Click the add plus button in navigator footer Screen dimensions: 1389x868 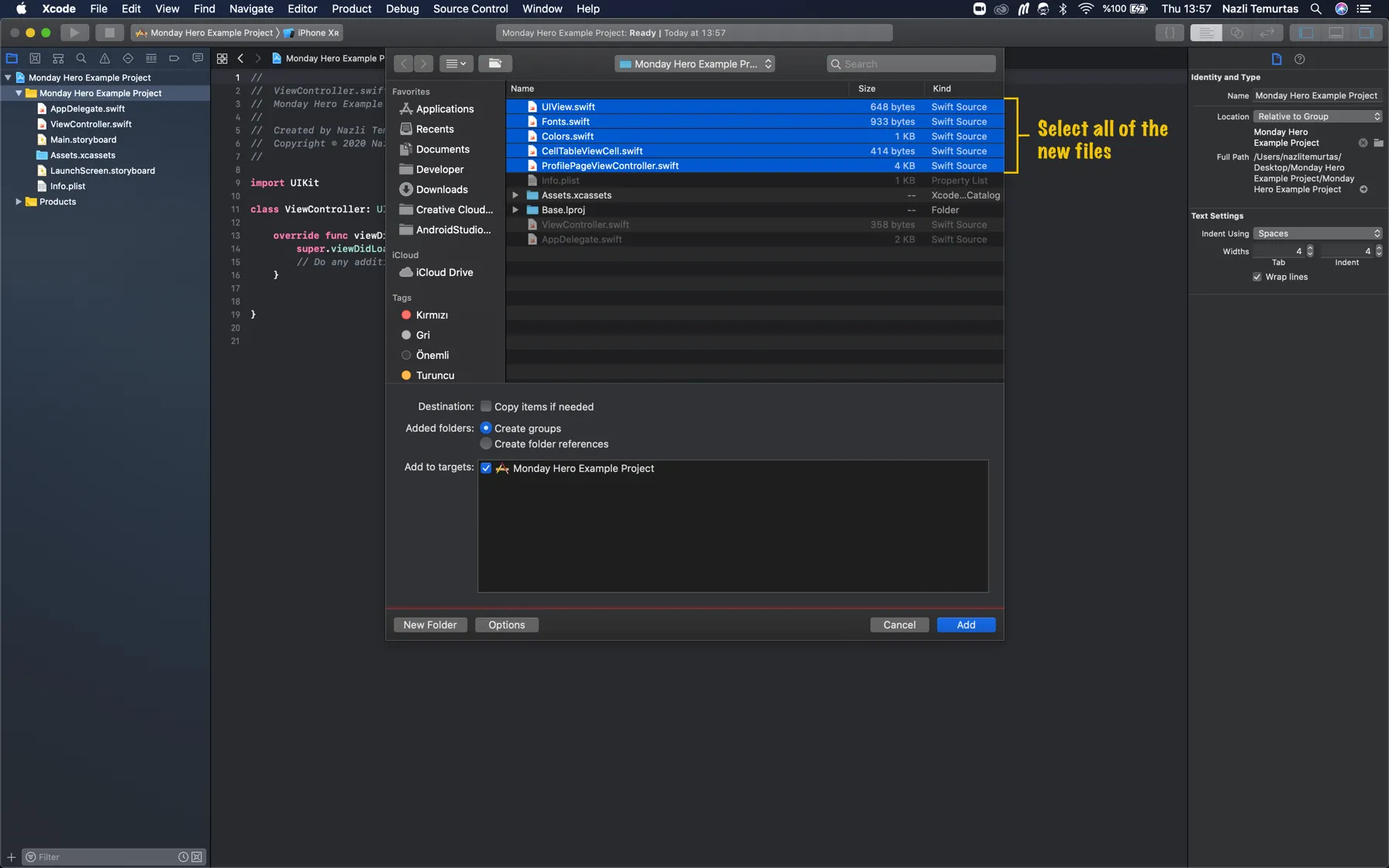tap(11, 856)
